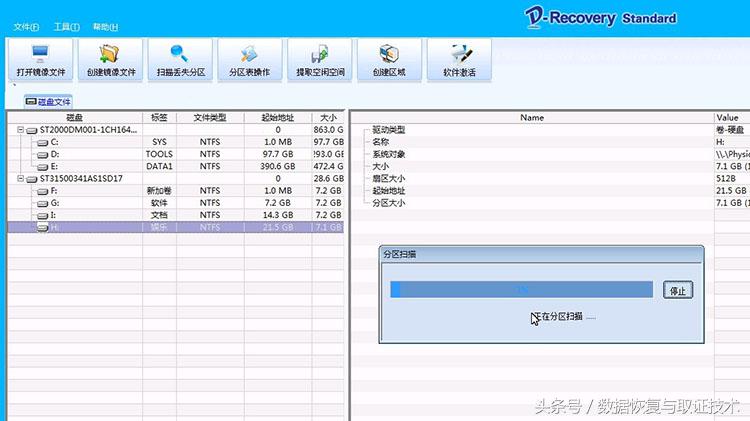
Task: Select the C: partition drive icon
Action: [x=43, y=143]
